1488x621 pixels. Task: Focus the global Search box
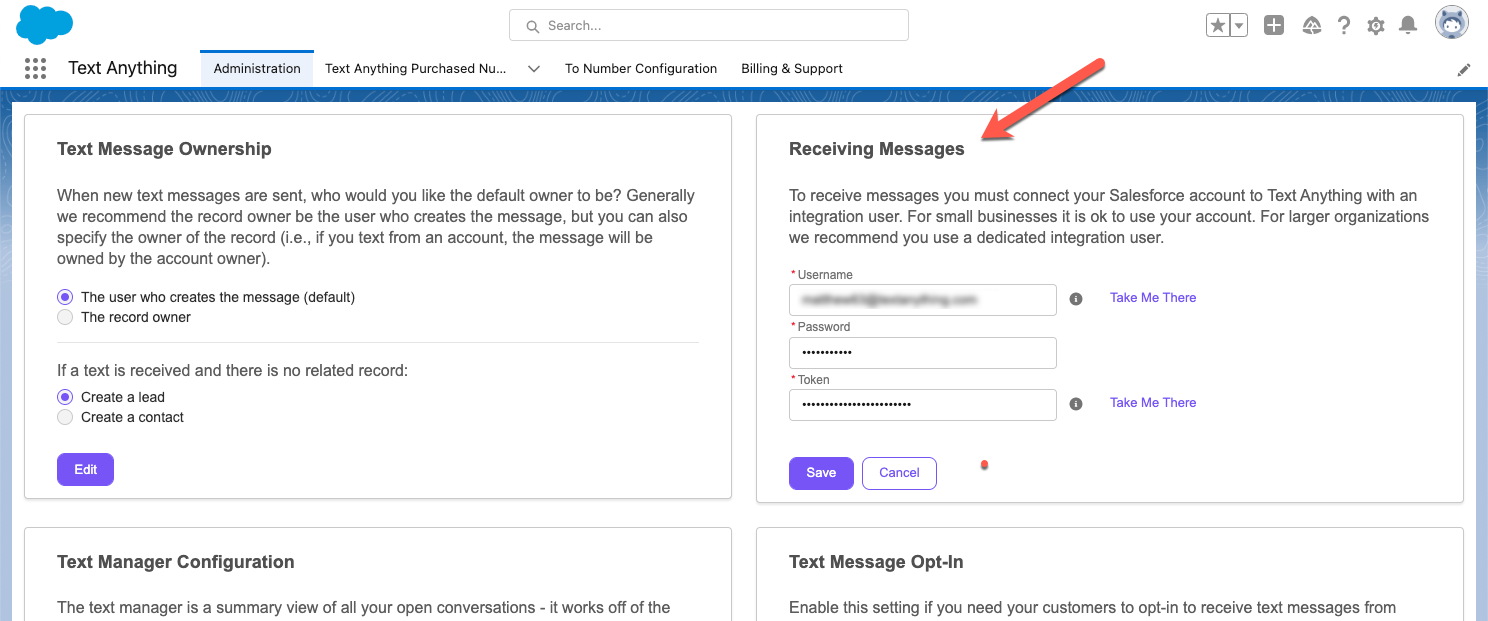pos(709,26)
